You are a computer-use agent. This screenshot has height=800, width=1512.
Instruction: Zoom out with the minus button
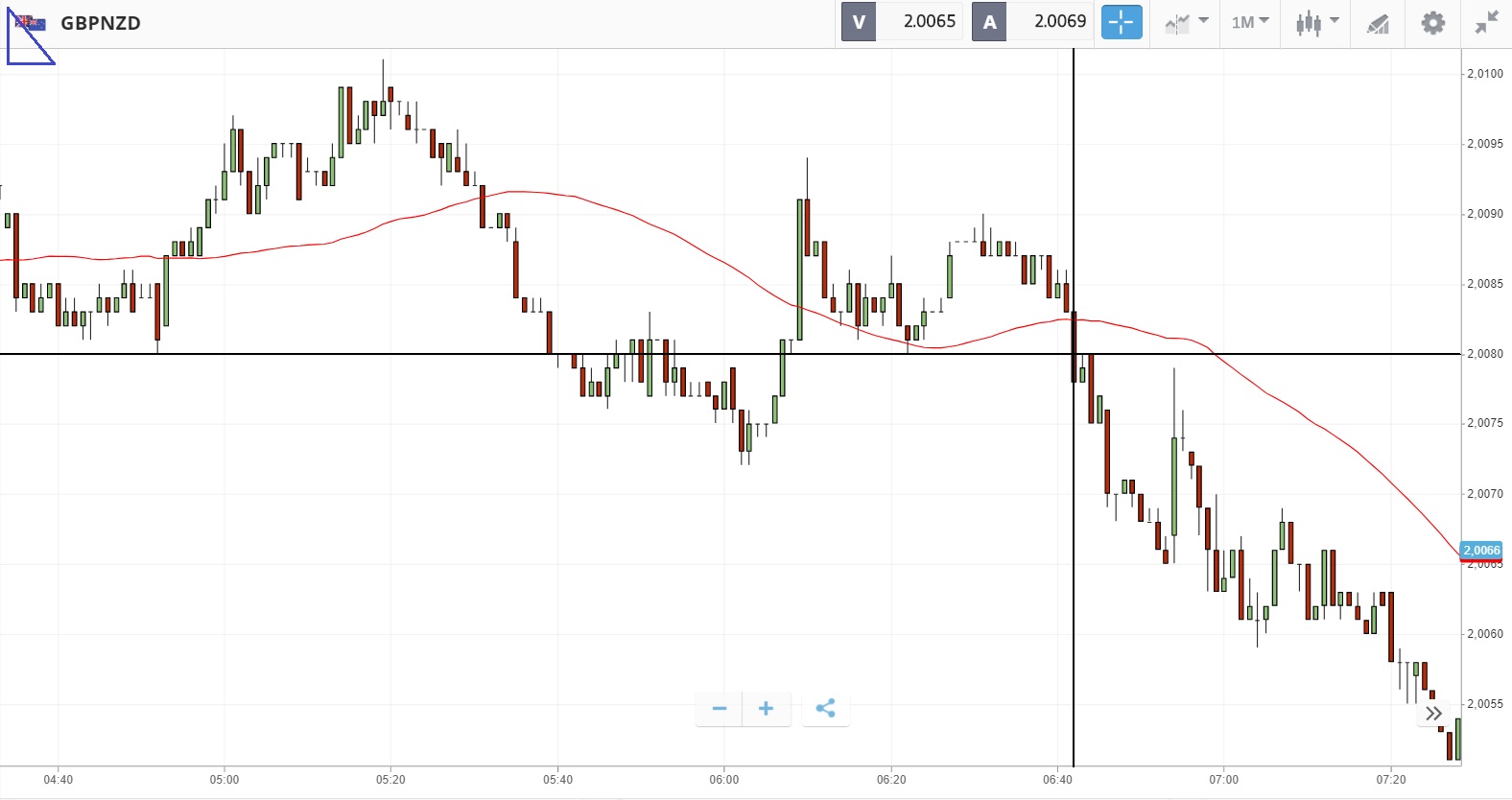(x=720, y=709)
